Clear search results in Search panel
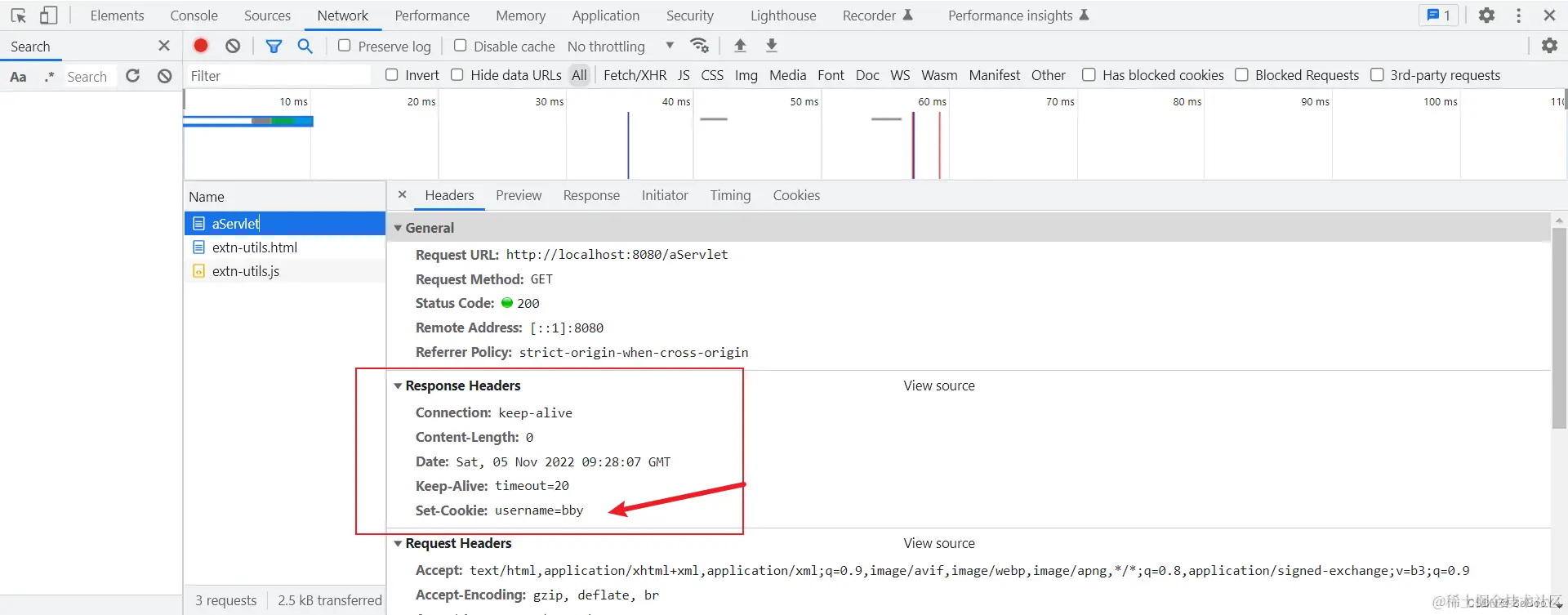1568x615 pixels. 165,76
